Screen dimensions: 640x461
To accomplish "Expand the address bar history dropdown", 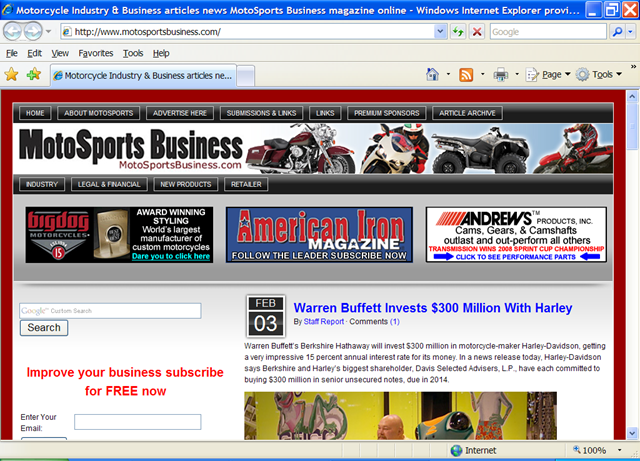I will click(x=440, y=31).
